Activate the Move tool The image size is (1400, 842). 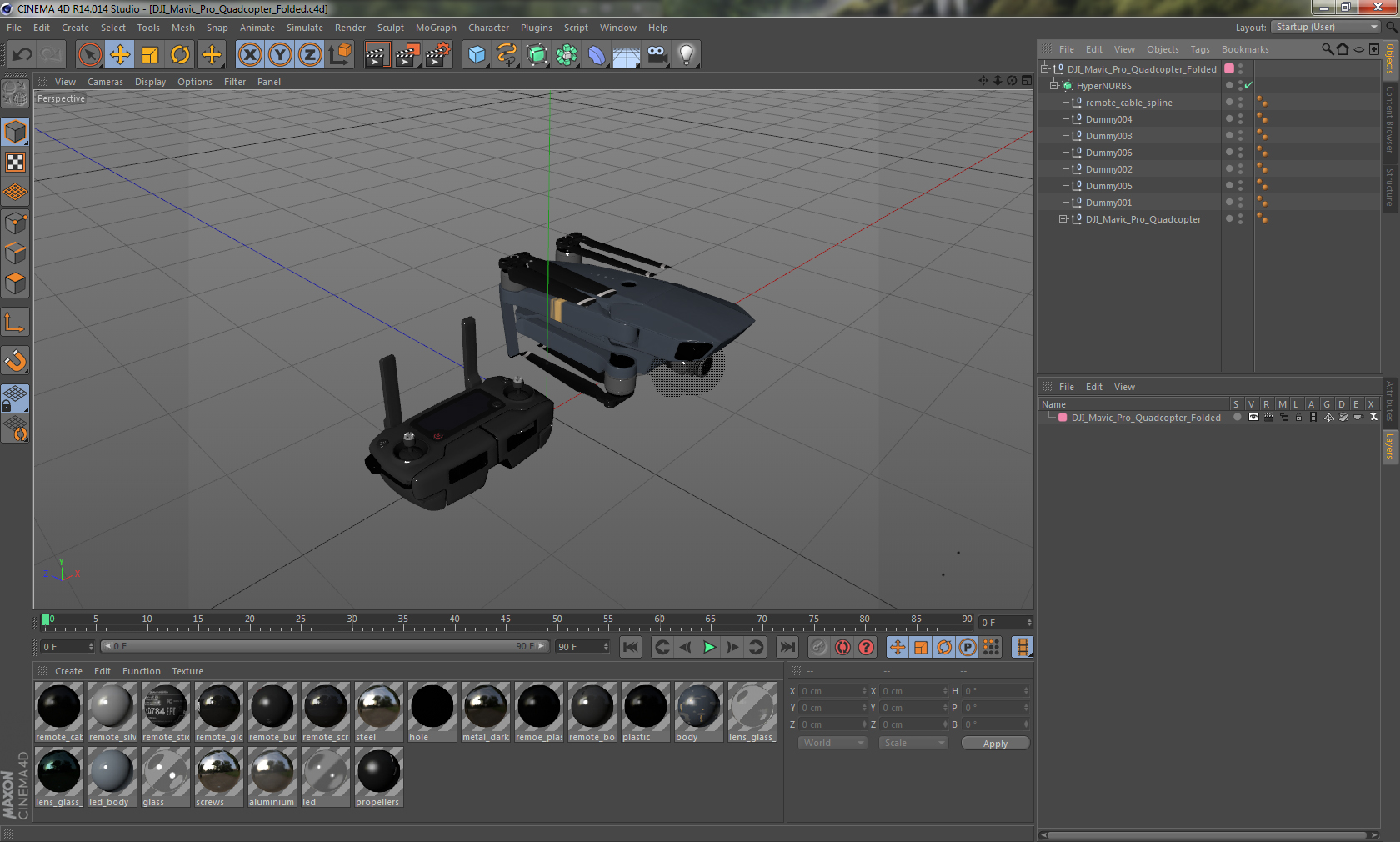coord(120,55)
